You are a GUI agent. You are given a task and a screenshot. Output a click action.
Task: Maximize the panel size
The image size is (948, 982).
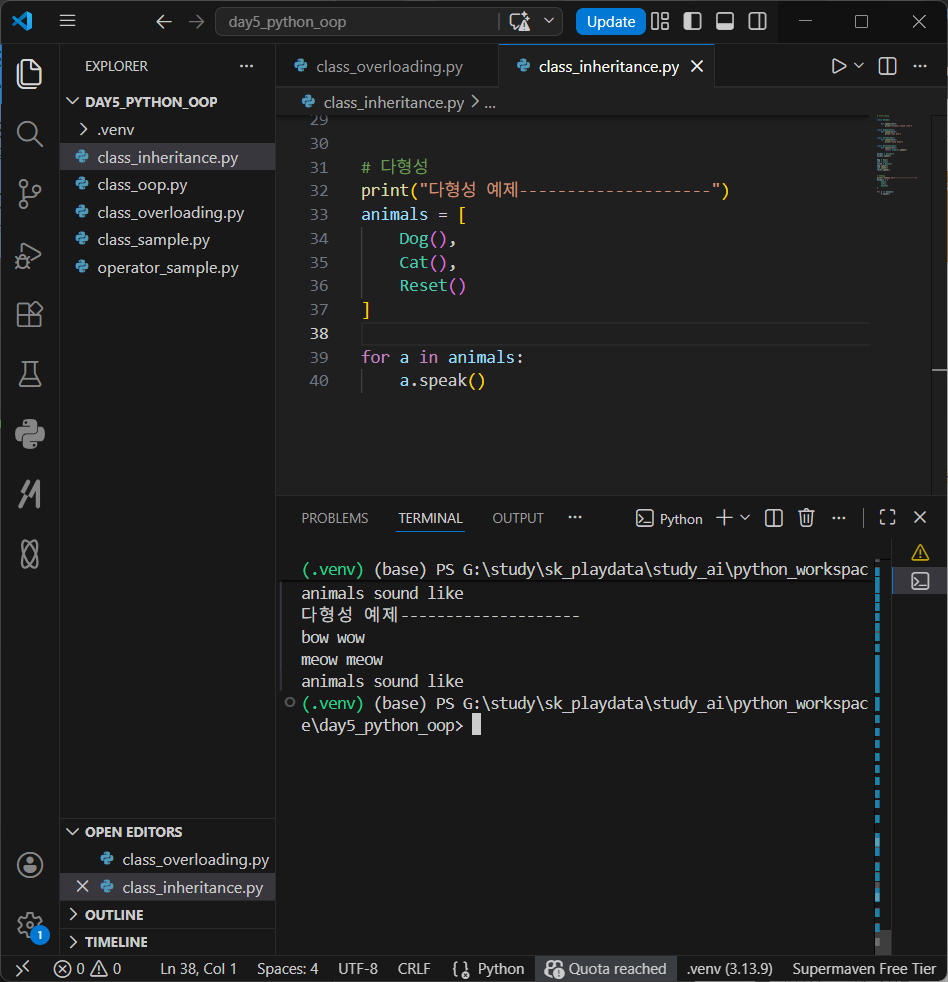pos(887,517)
